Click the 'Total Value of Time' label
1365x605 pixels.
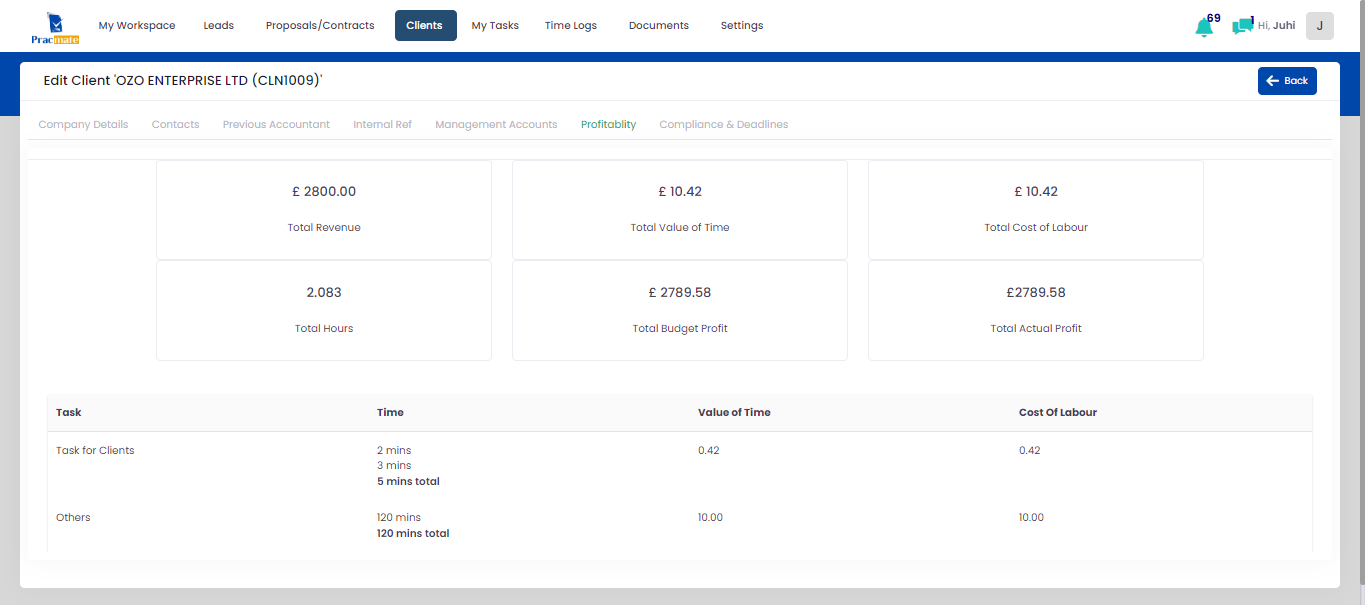point(680,228)
